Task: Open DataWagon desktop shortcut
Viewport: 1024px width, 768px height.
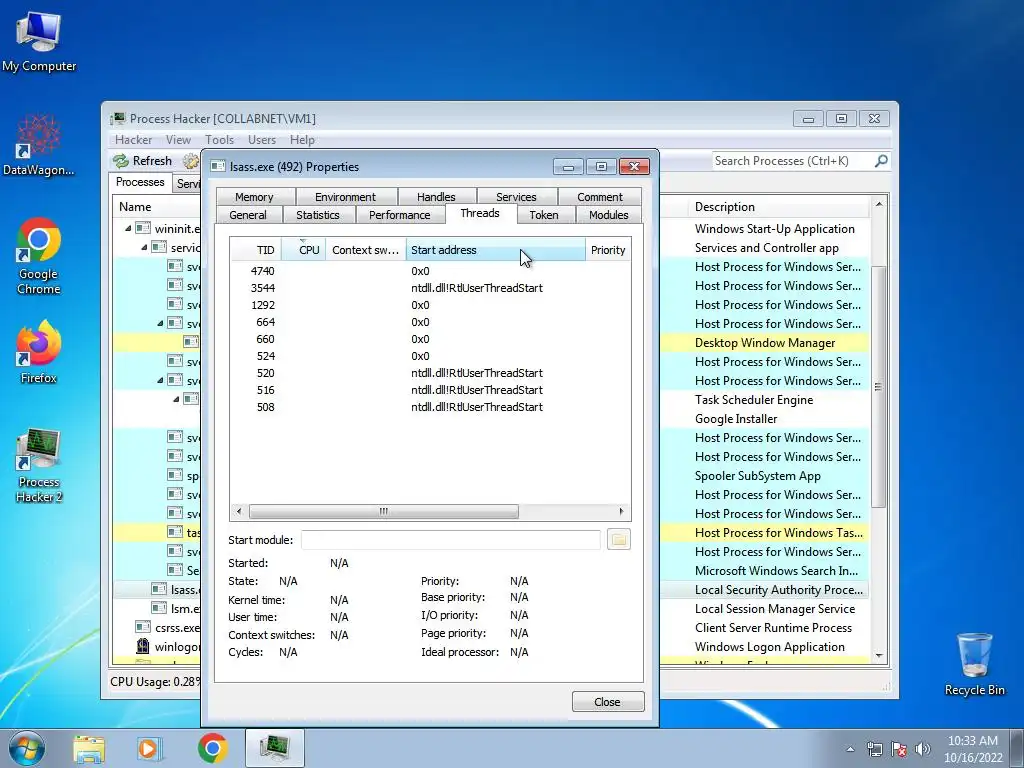Action: point(39,145)
